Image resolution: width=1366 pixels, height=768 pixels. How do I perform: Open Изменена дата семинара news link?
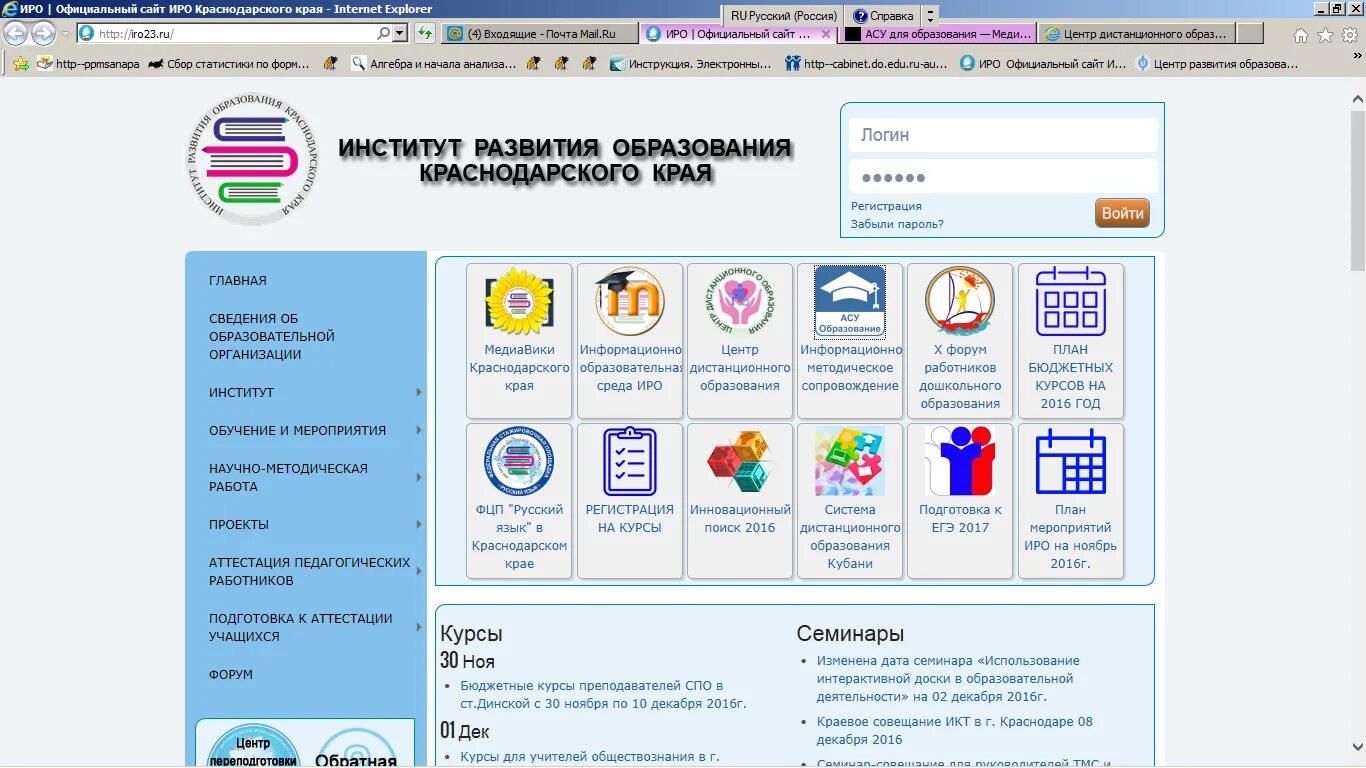[x=948, y=679]
